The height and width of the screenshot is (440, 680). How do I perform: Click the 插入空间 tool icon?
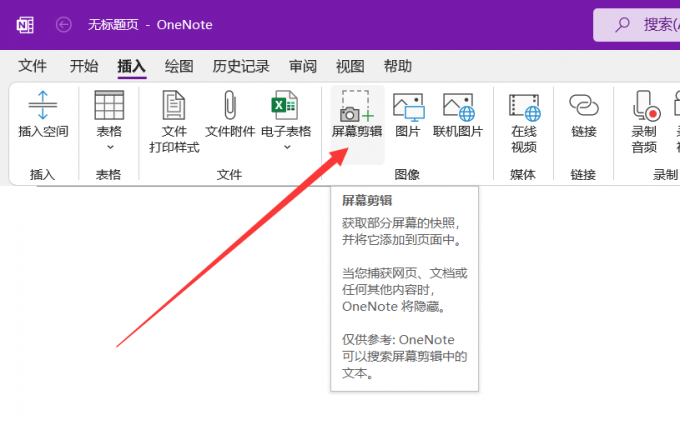coord(43,105)
